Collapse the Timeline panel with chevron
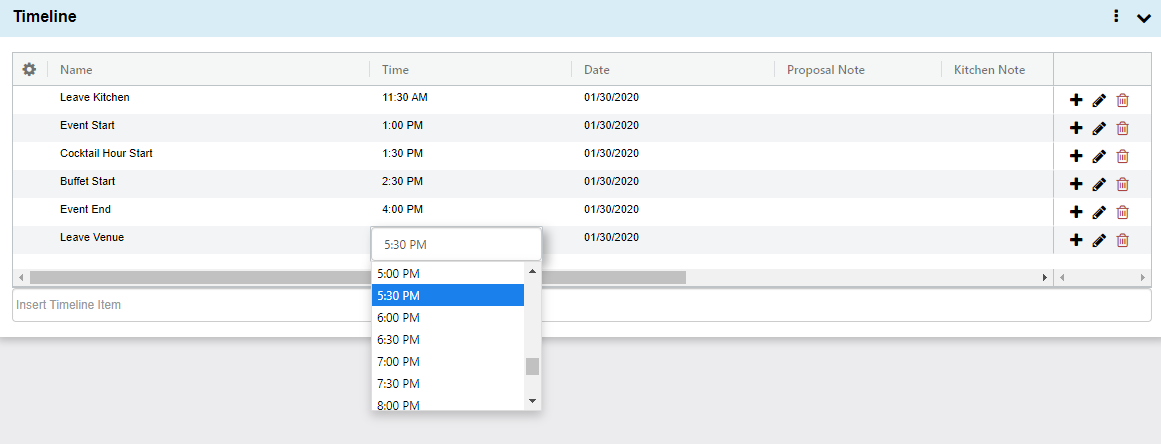Image resolution: width=1161 pixels, height=444 pixels. (1143, 18)
